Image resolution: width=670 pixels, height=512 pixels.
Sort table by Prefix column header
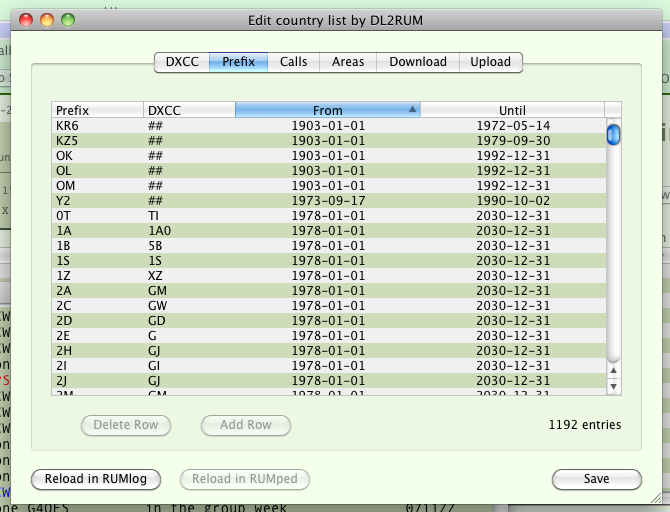click(x=97, y=110)
